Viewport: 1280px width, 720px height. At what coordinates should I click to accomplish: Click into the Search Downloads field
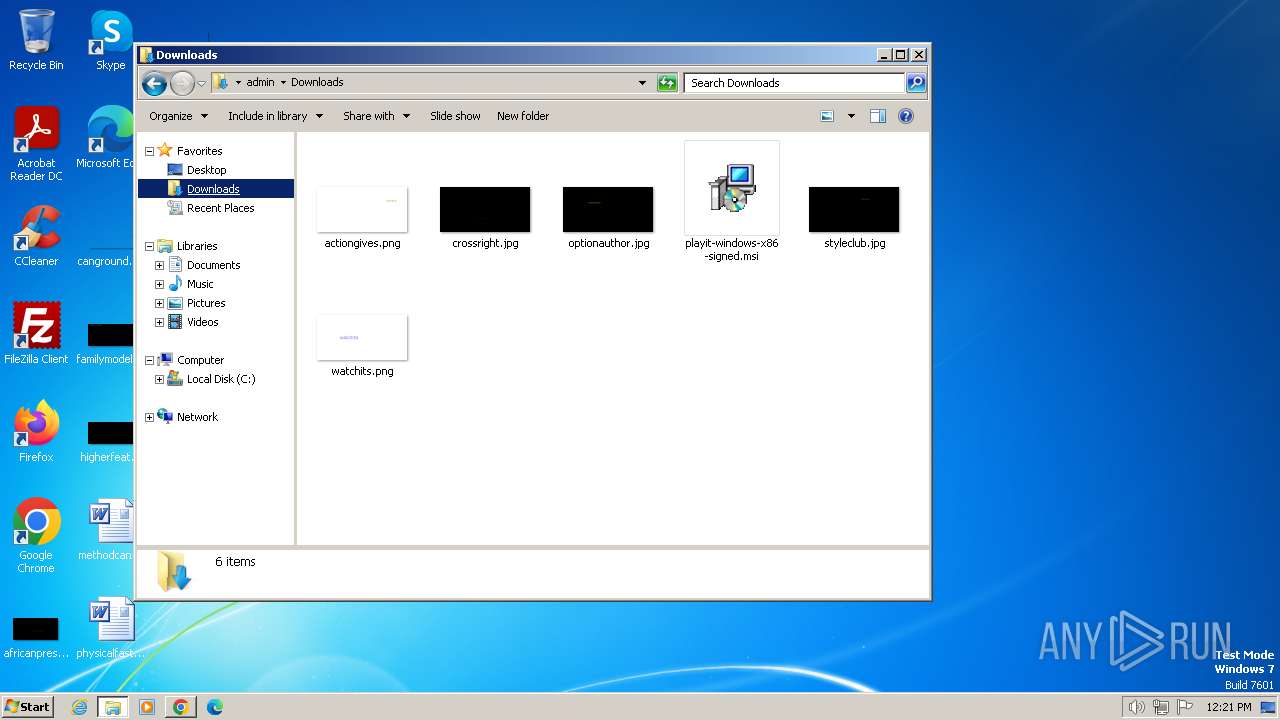[795, 83]
